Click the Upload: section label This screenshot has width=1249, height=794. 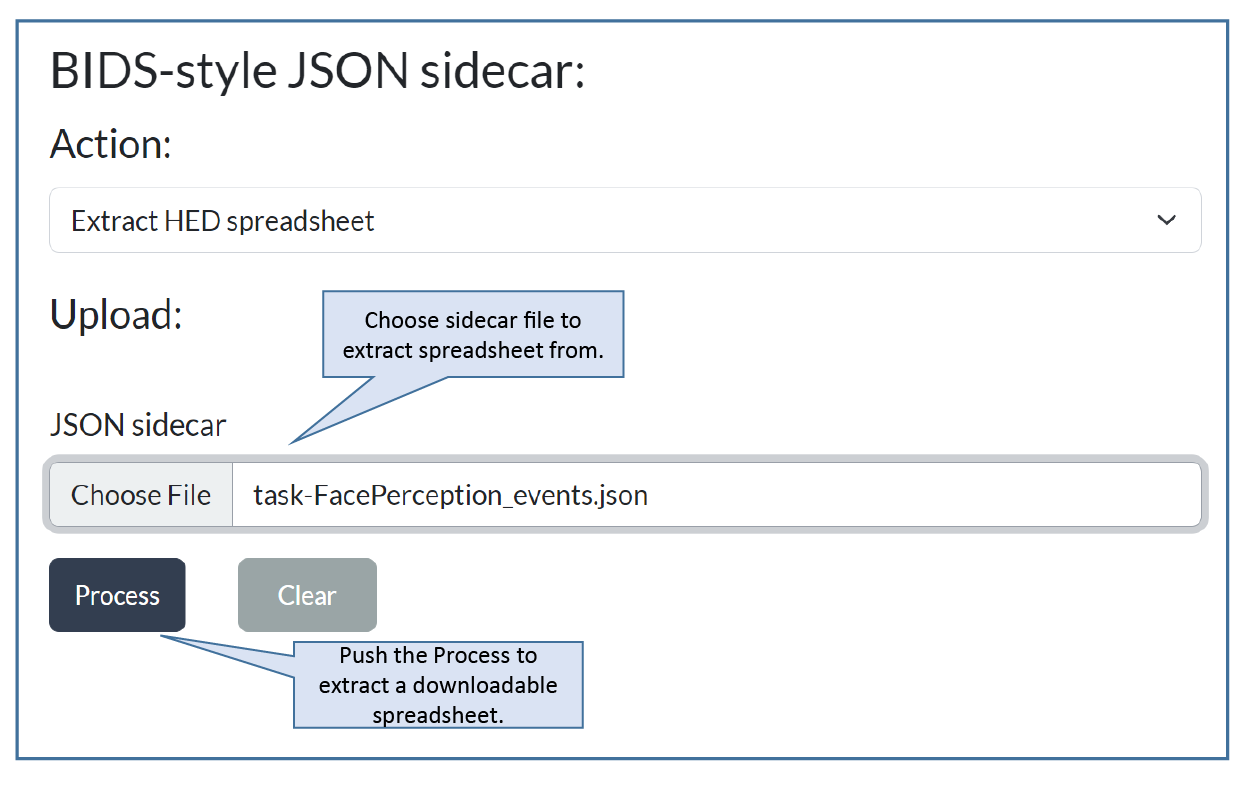click(116, 315)
